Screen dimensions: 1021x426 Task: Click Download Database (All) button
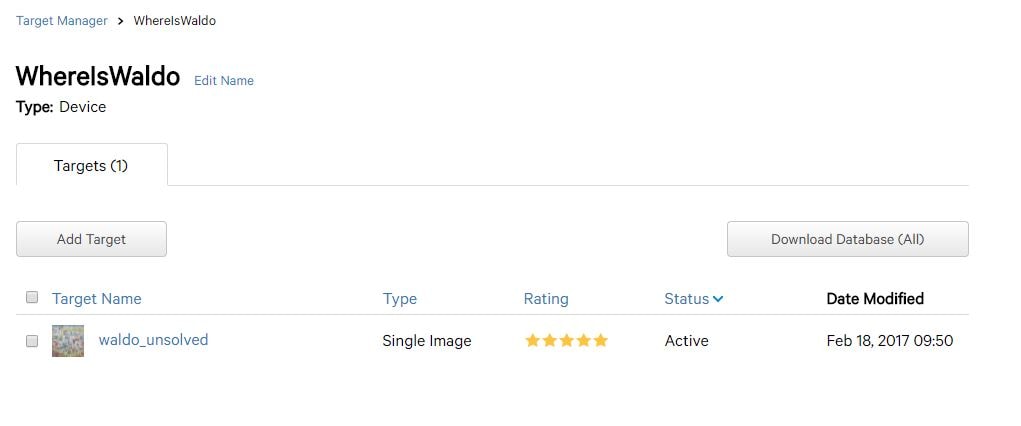coord(848,239)
